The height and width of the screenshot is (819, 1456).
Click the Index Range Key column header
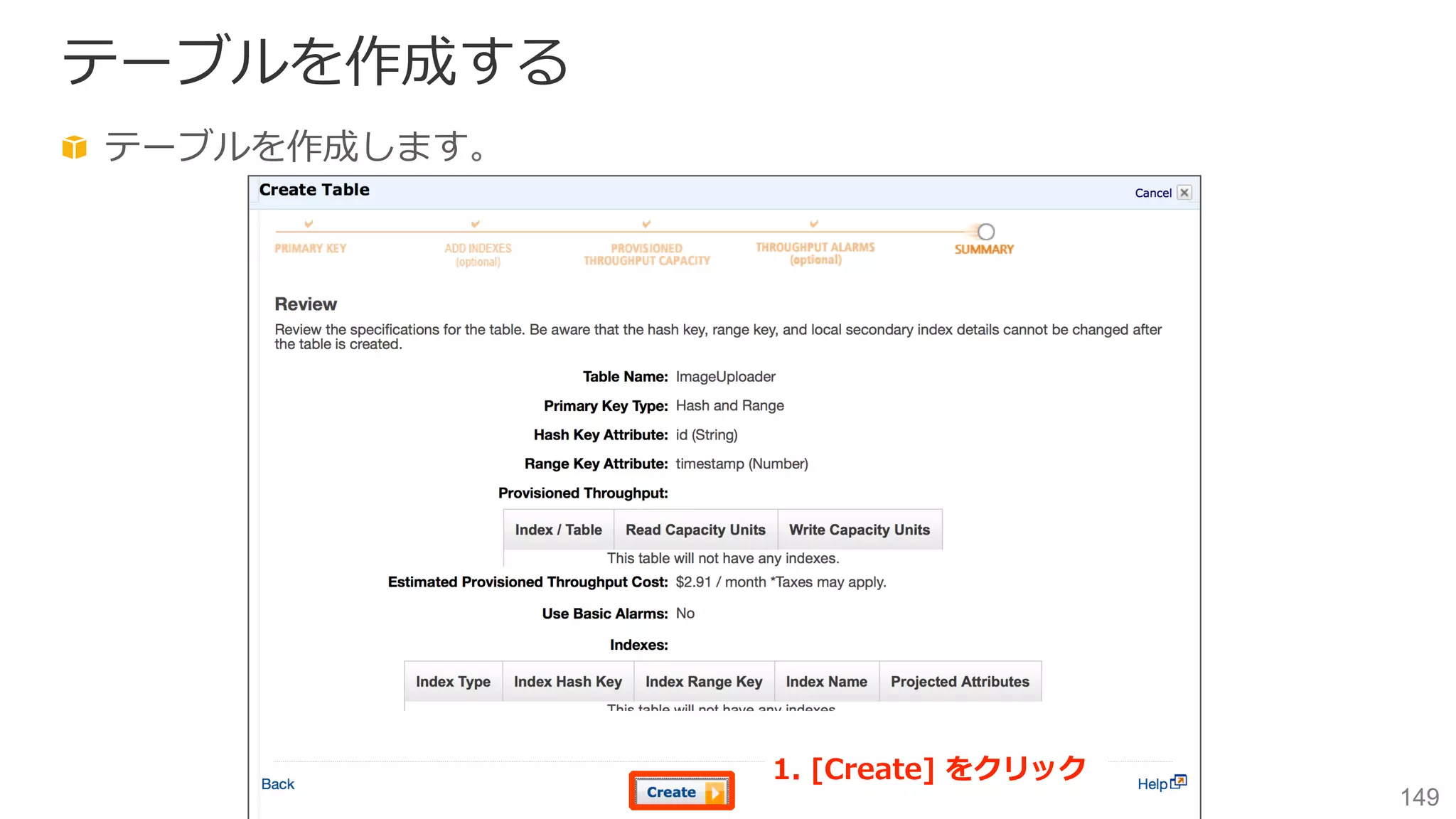[704, 681]
